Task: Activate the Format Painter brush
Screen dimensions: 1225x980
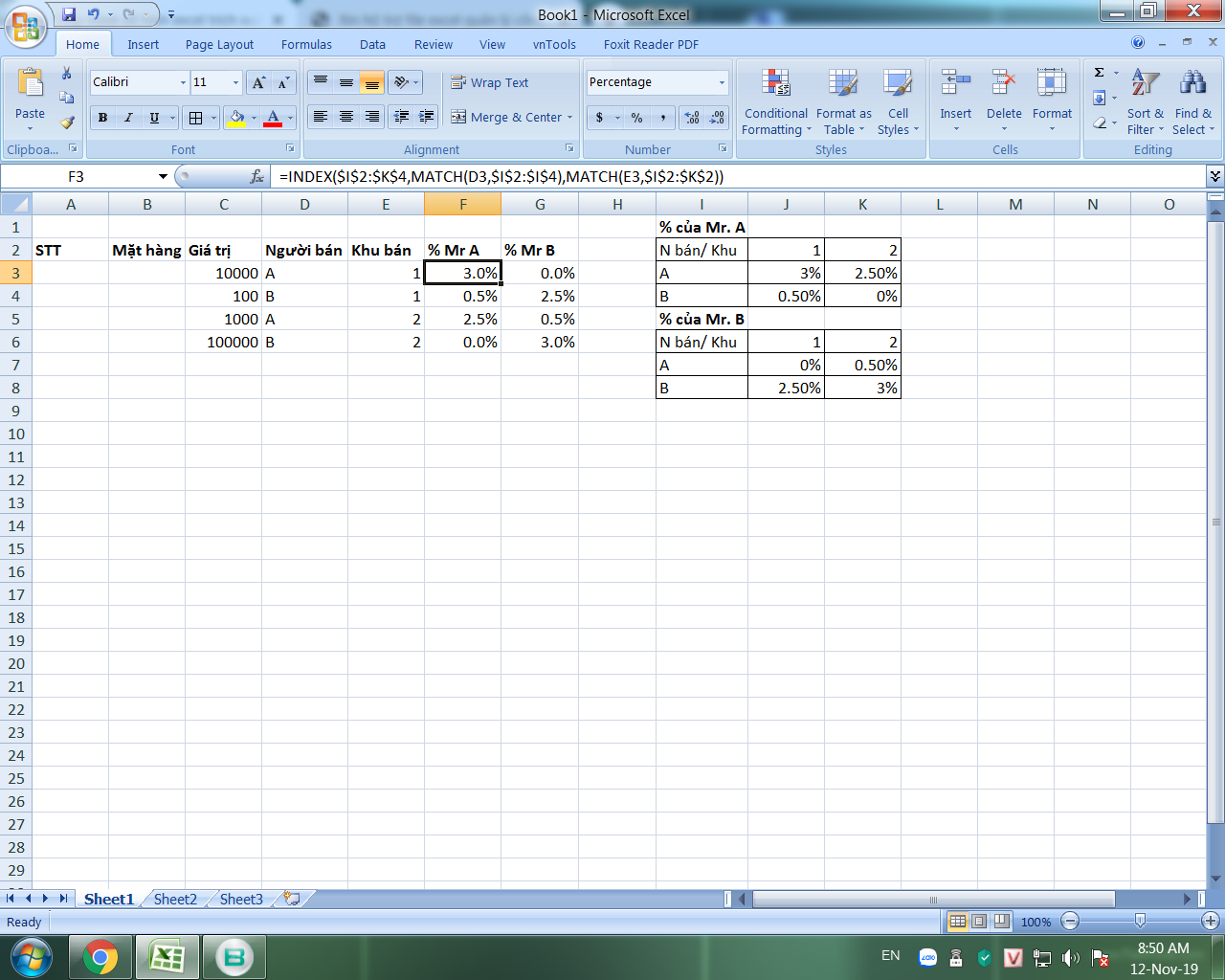Action: (x=67, y=122)
